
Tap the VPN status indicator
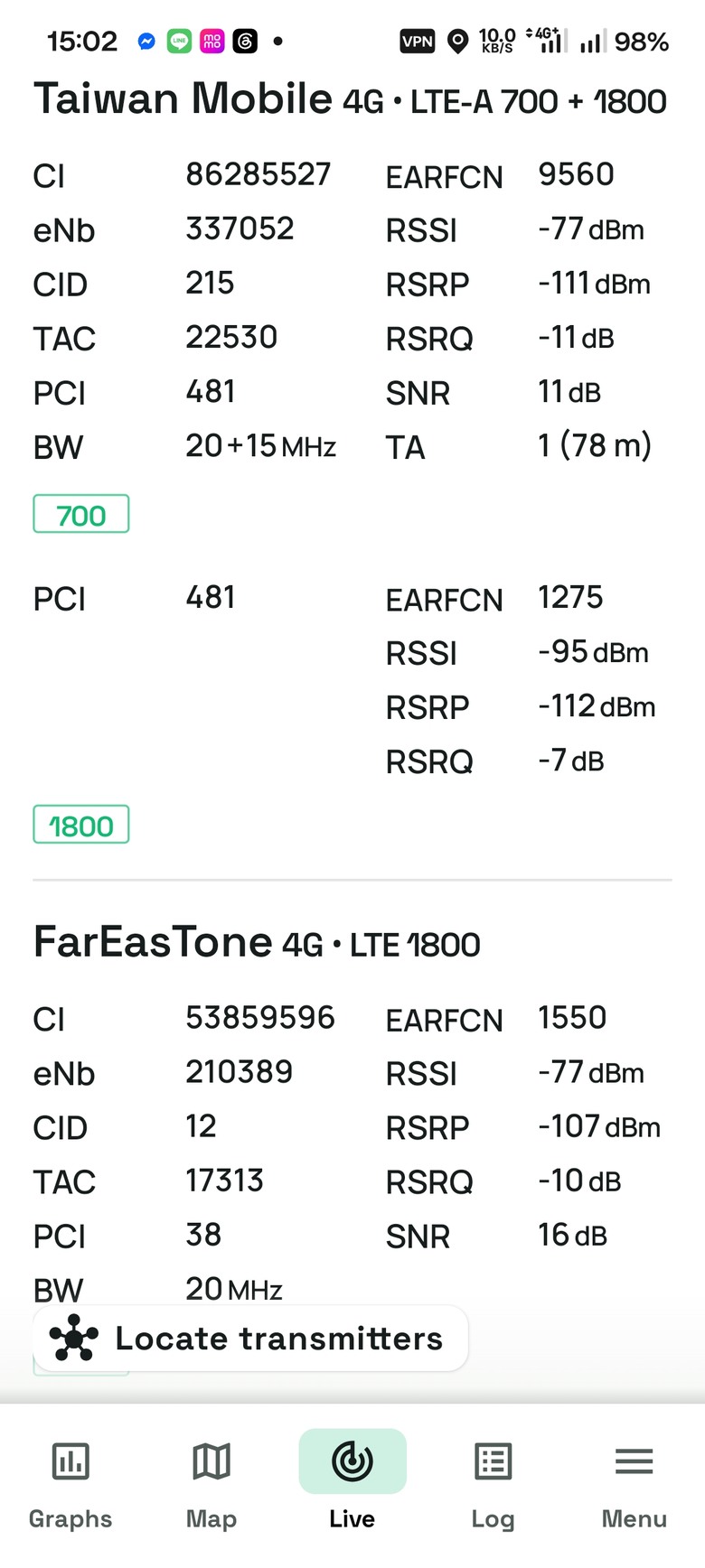pyautogui.click(x=418, y=42)
